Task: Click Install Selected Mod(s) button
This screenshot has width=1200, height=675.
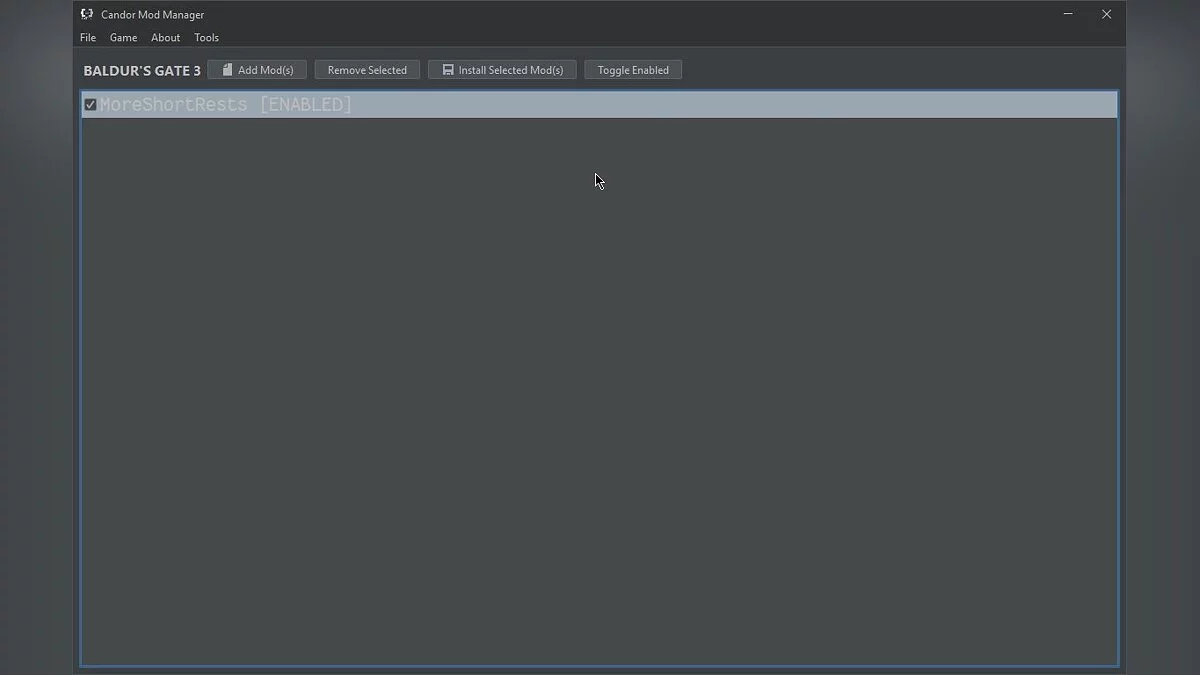Action: [x=502, y=70]
